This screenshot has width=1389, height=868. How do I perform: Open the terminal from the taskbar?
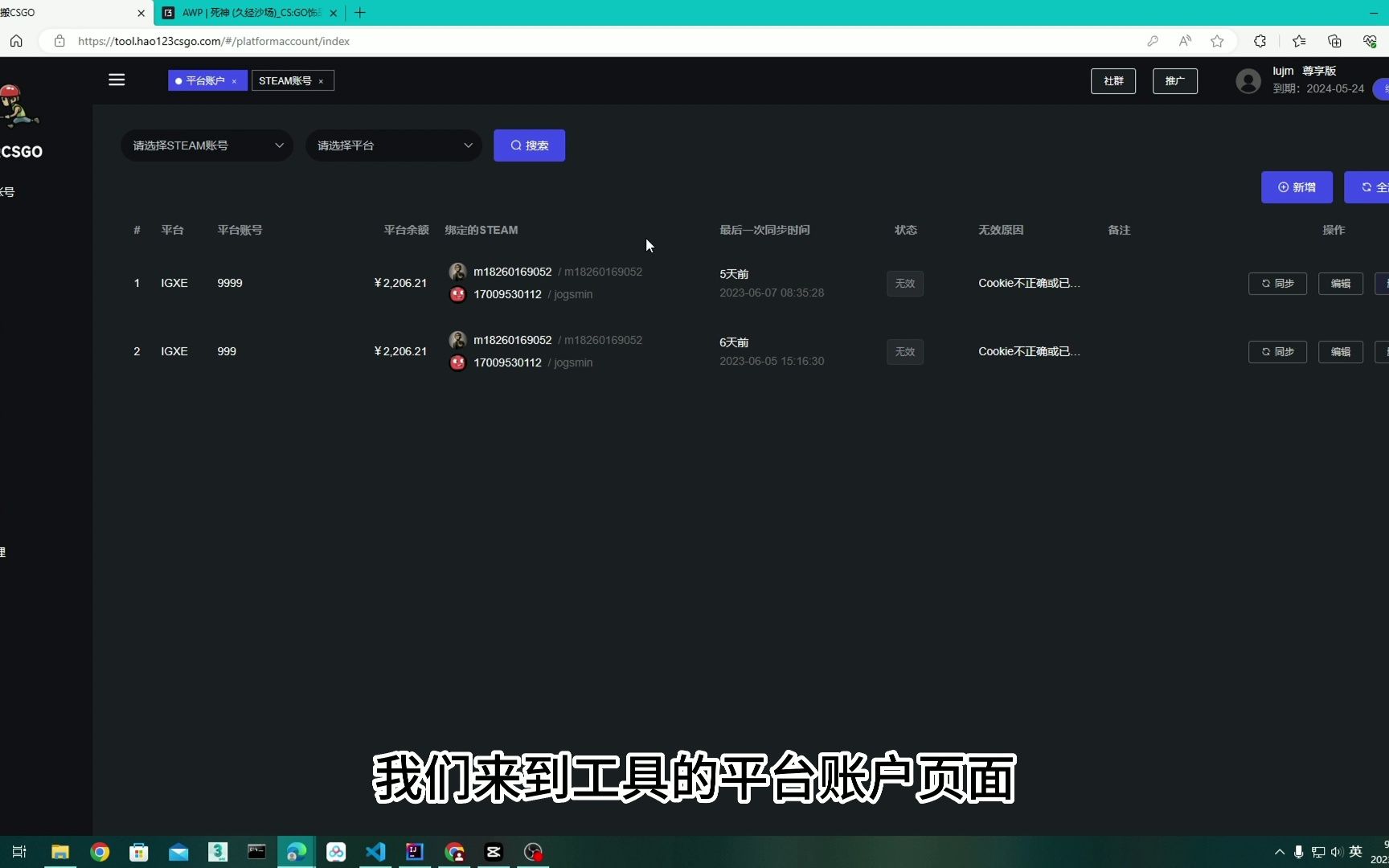tap(256, 852)
